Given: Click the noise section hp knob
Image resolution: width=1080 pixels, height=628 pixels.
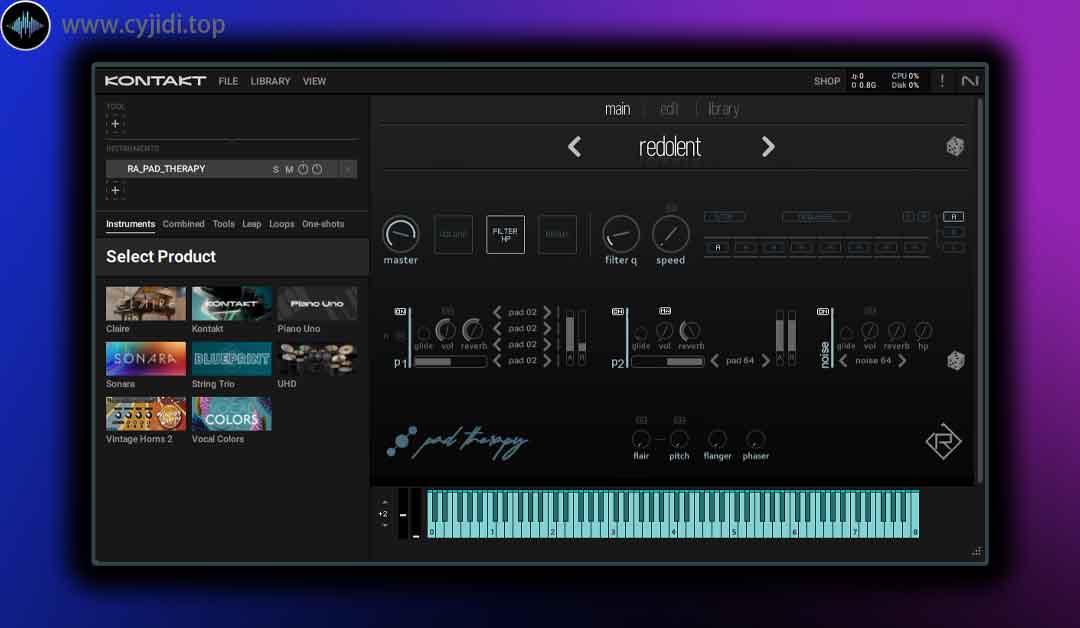Looking at the screenshot, I should pyautogui.click(x=923, y=331).
